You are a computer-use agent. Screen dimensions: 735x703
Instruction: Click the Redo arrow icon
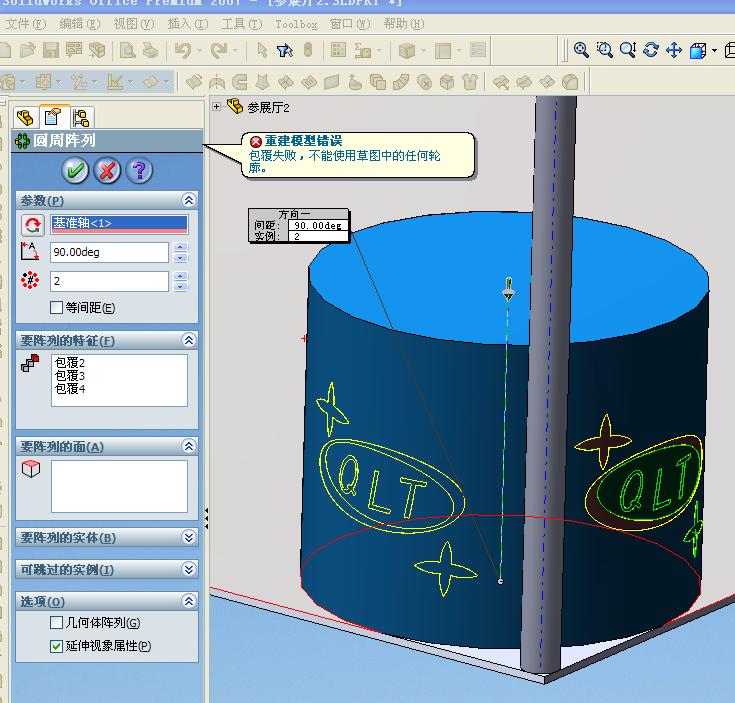click(218, 50)
